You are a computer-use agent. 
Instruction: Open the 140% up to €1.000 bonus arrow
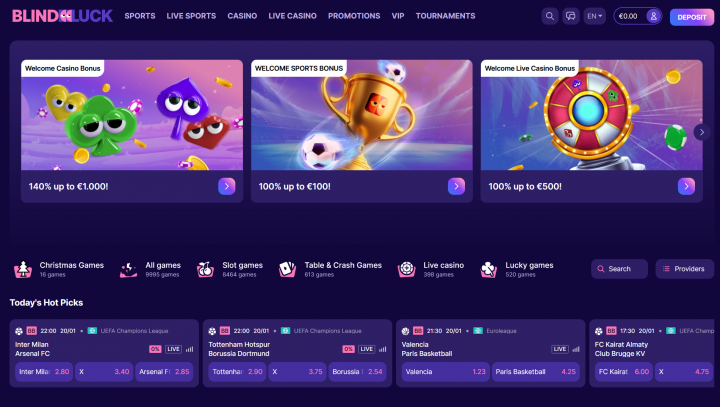(226, 187)
